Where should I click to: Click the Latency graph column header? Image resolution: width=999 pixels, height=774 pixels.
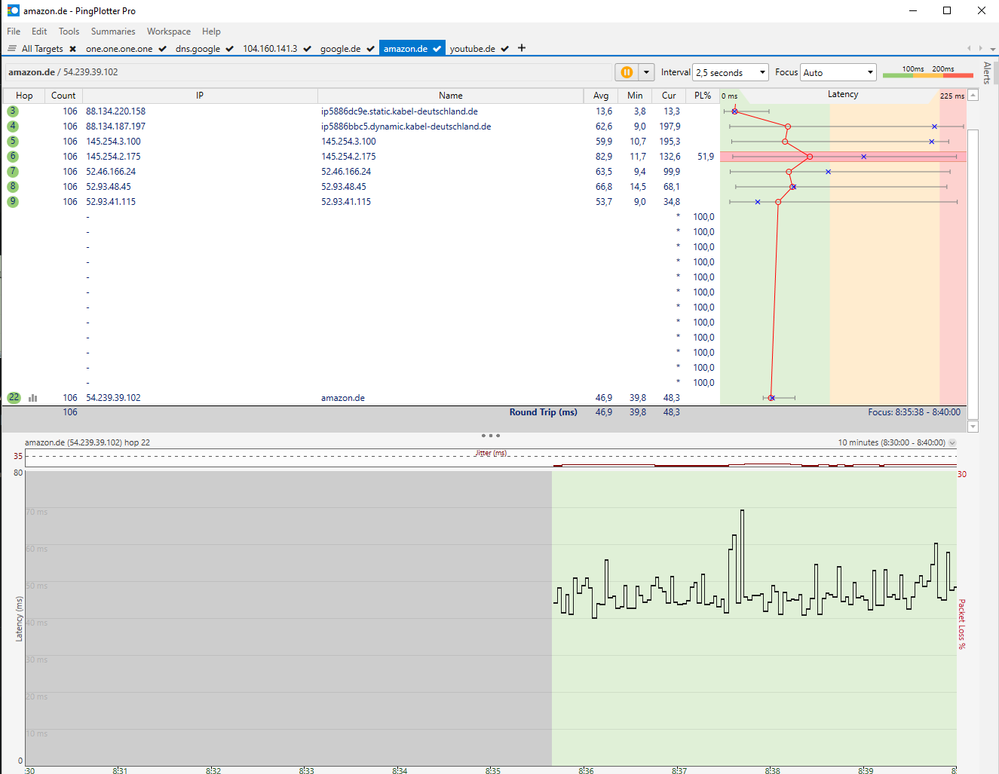point(843,94)
